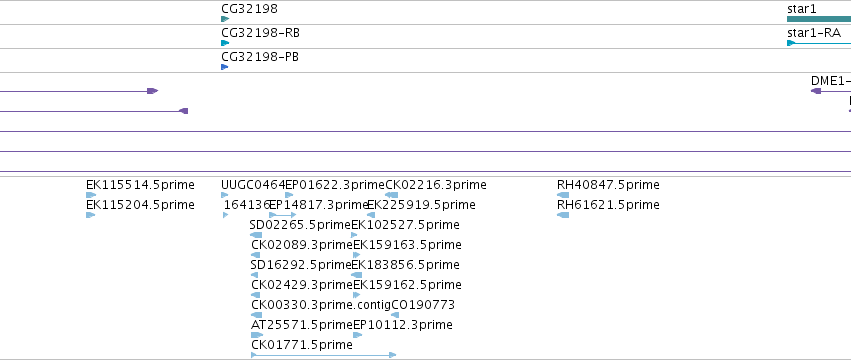Click the arrow glyph beneath UUGC0464
This screenshot has height=360, width=851.
(x=225, y=195)
